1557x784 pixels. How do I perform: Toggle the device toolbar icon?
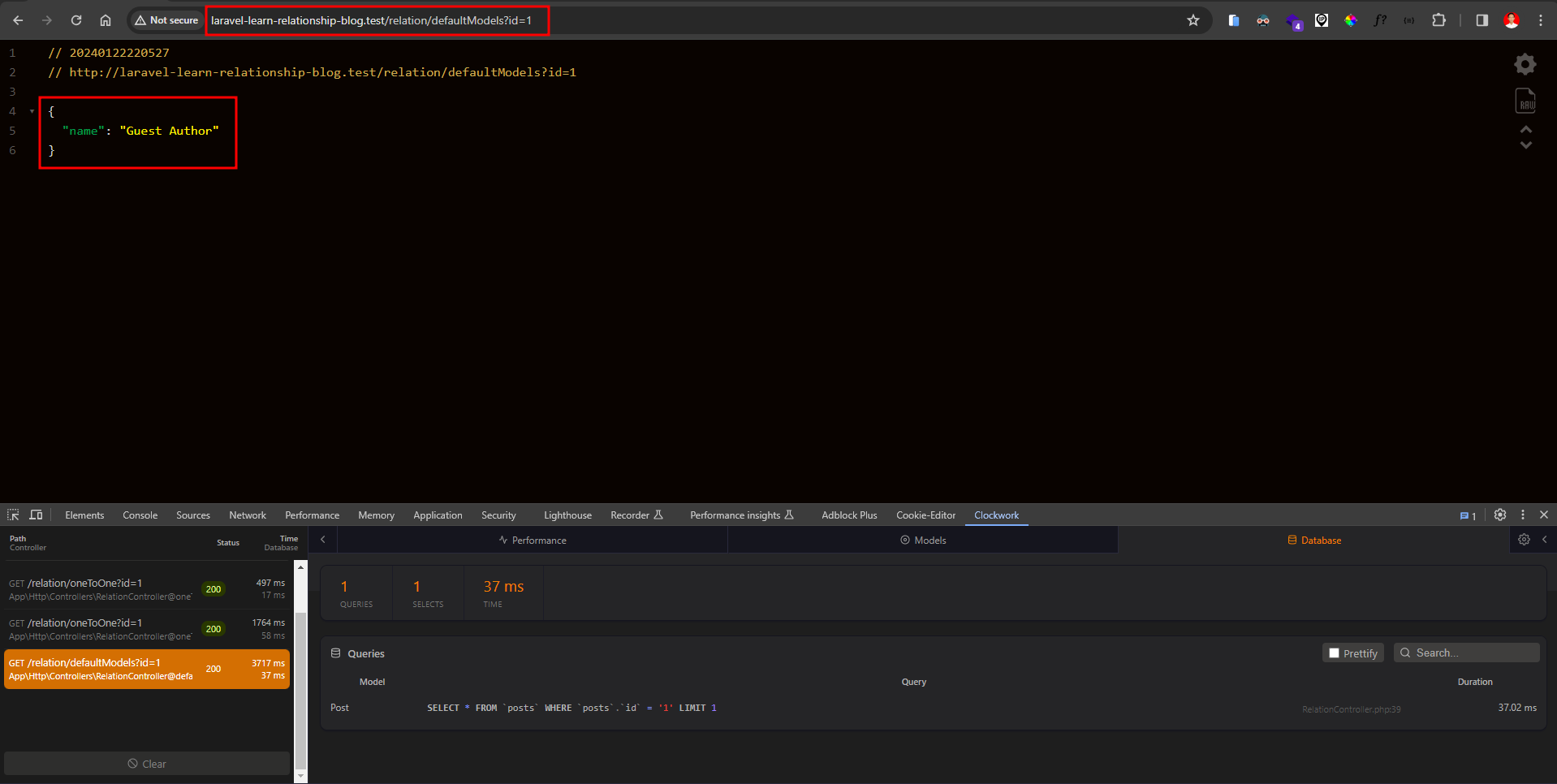click(36, 515)
